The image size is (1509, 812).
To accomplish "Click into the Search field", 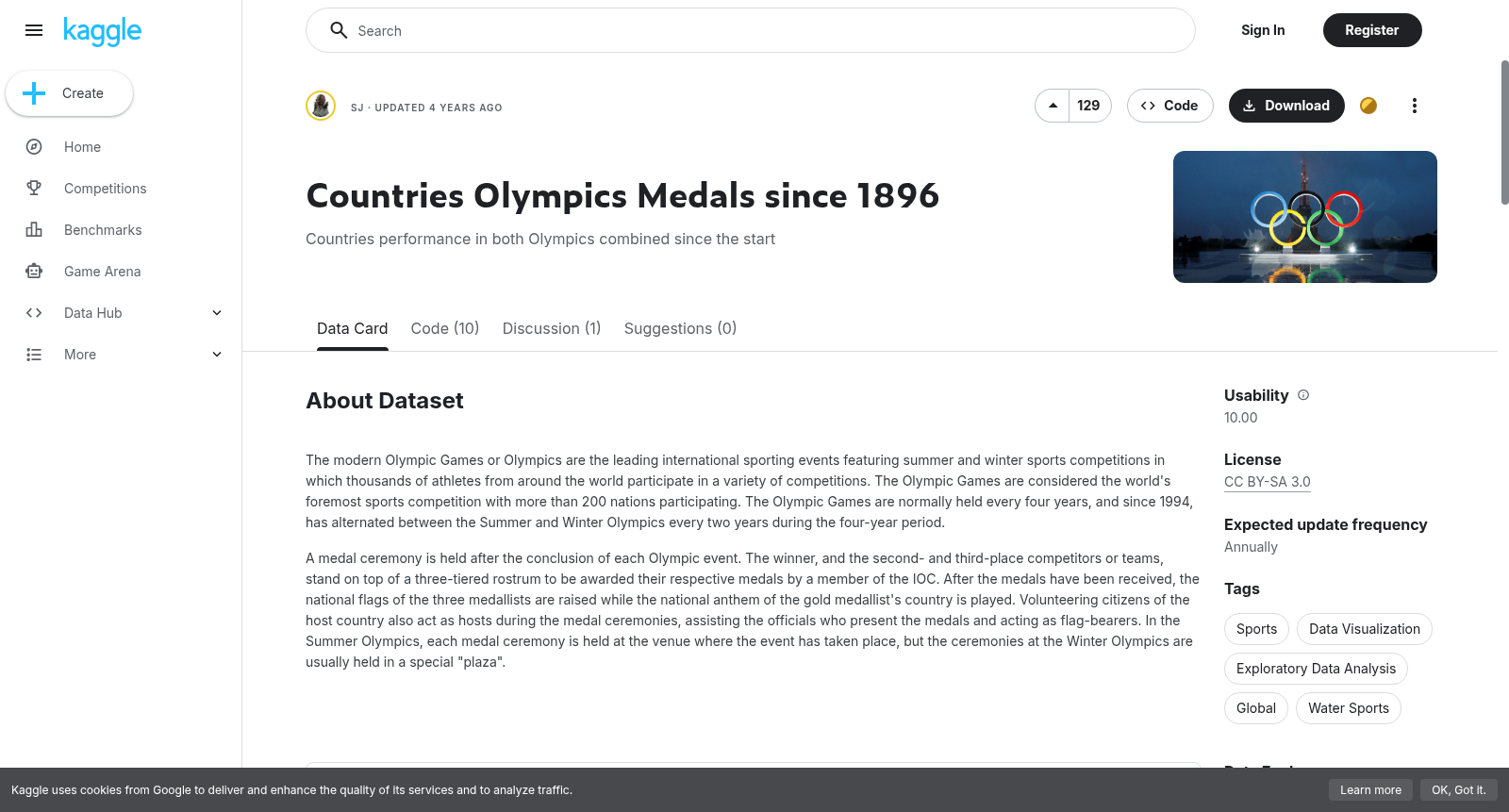I will point(751,30).
